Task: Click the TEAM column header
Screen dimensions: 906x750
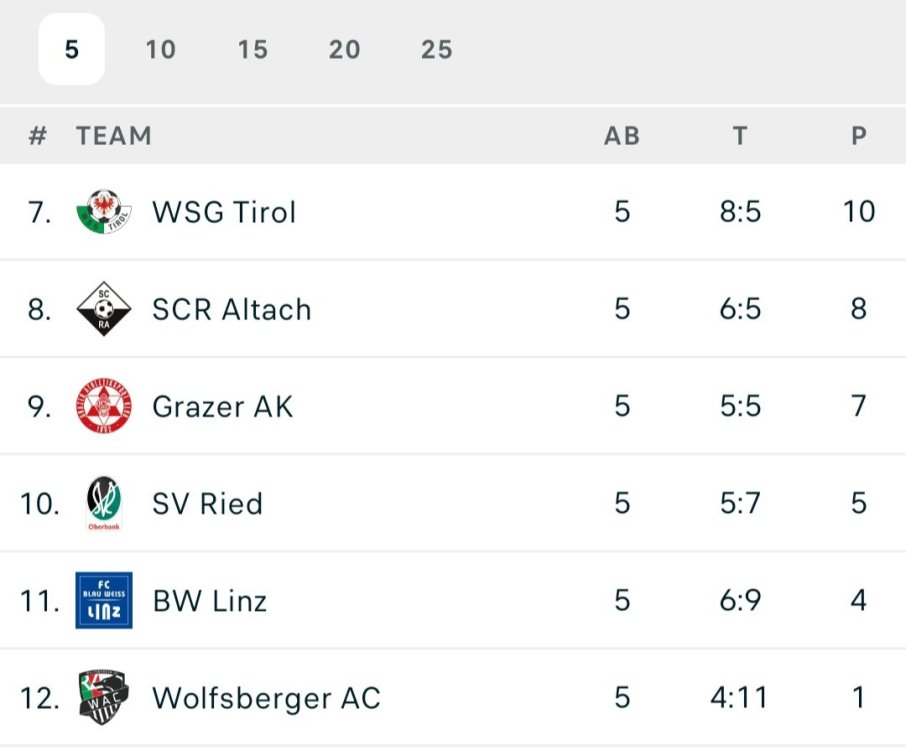Action: 114,136
